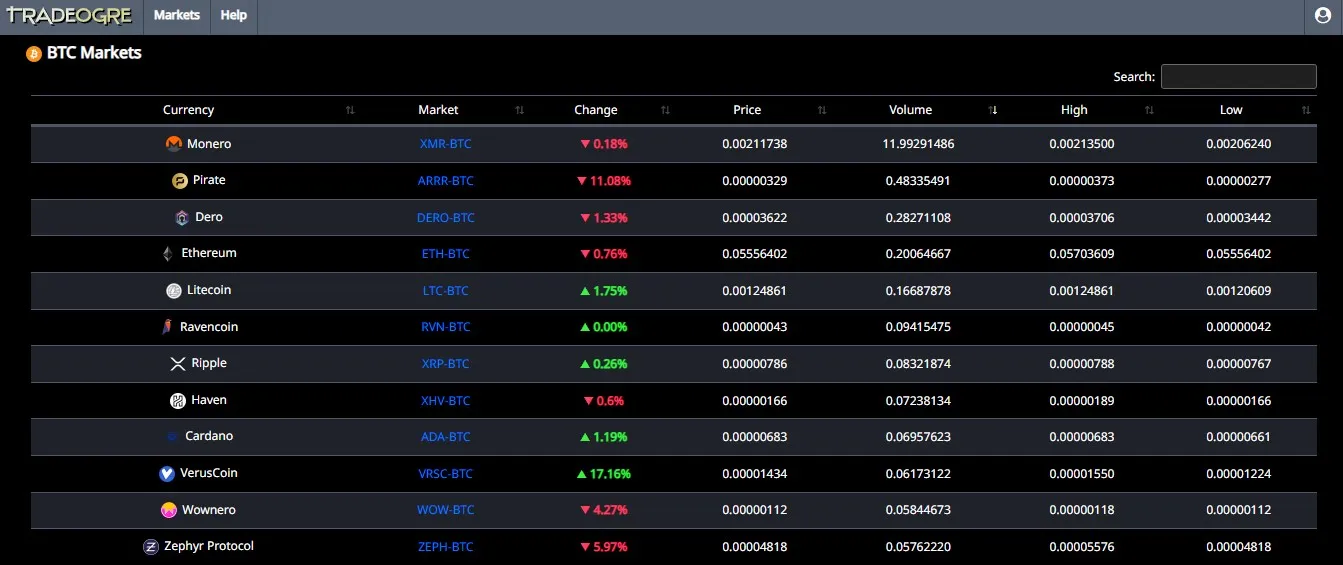
Task: Open the XRP-BTC market link
Action: point(446,364)
